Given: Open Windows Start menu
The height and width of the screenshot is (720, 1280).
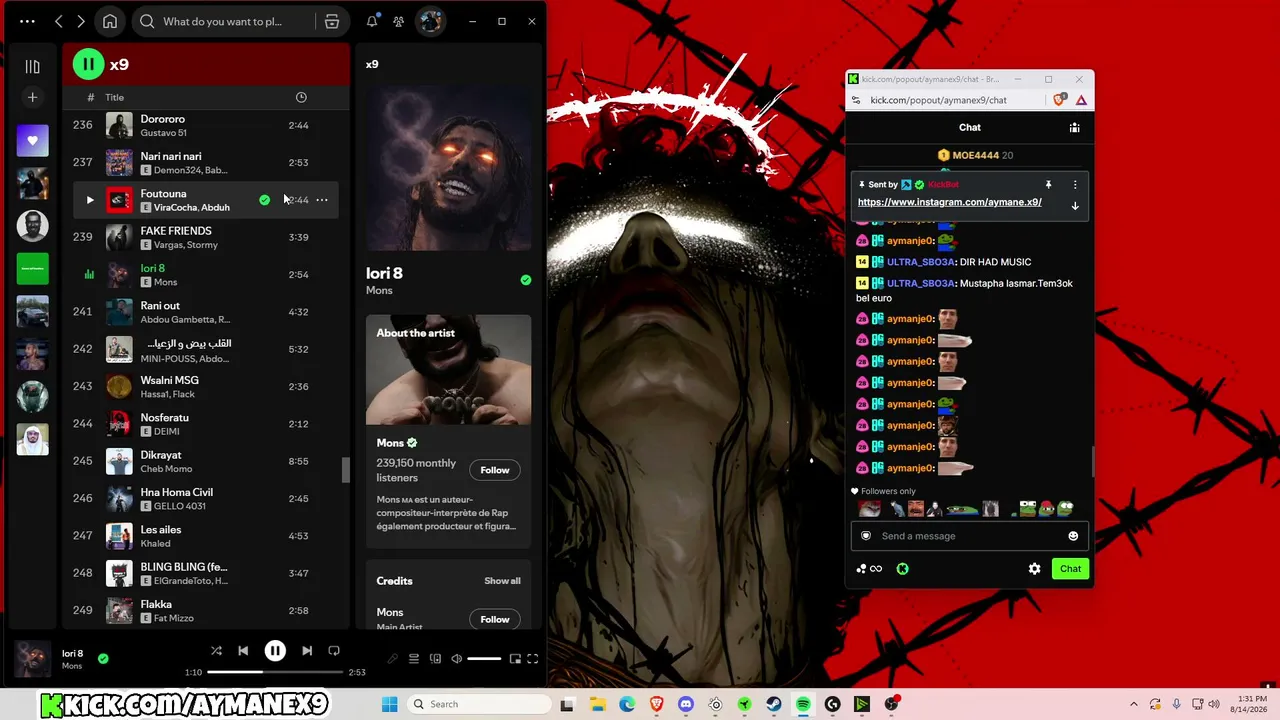Looking at the screenshot, I should coord(389,704).
